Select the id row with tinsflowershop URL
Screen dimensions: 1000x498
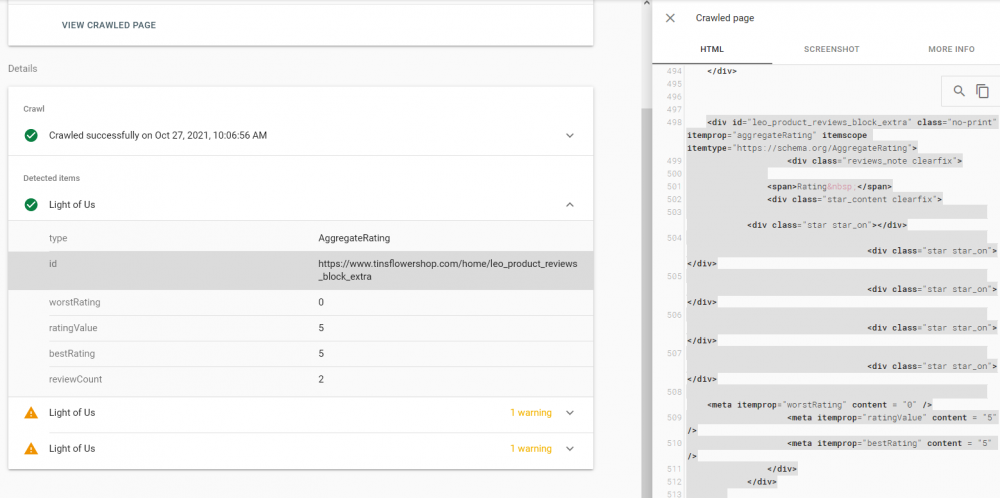(x=300, y=269)
